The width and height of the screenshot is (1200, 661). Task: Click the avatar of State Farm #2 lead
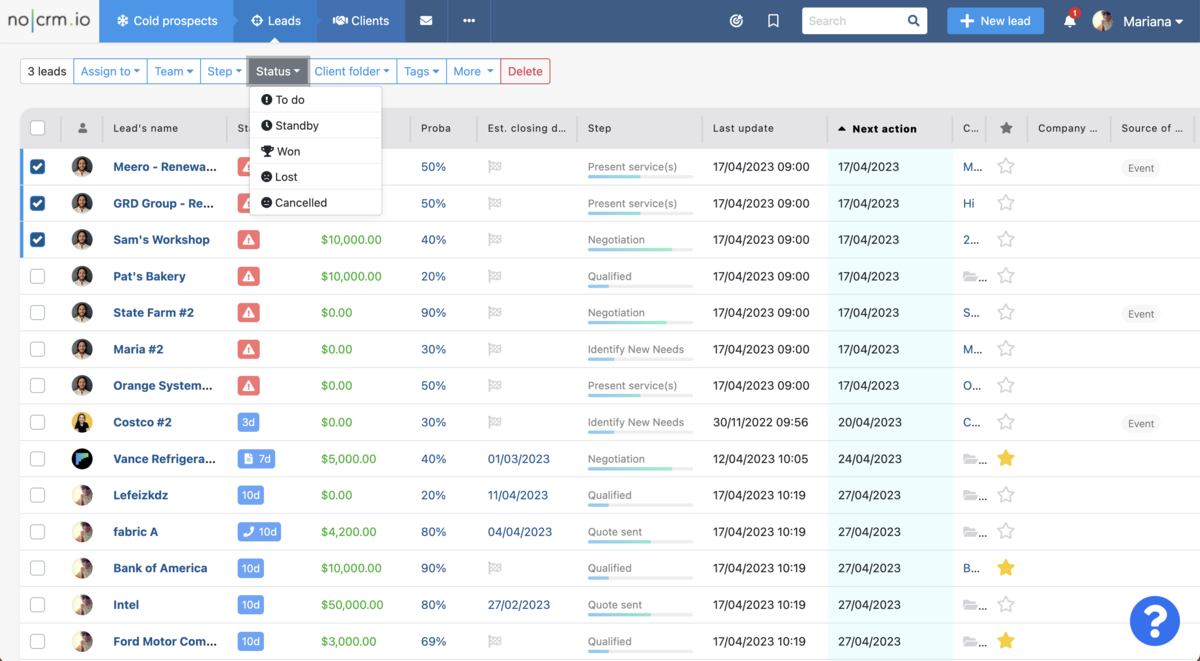pos(82,313)
